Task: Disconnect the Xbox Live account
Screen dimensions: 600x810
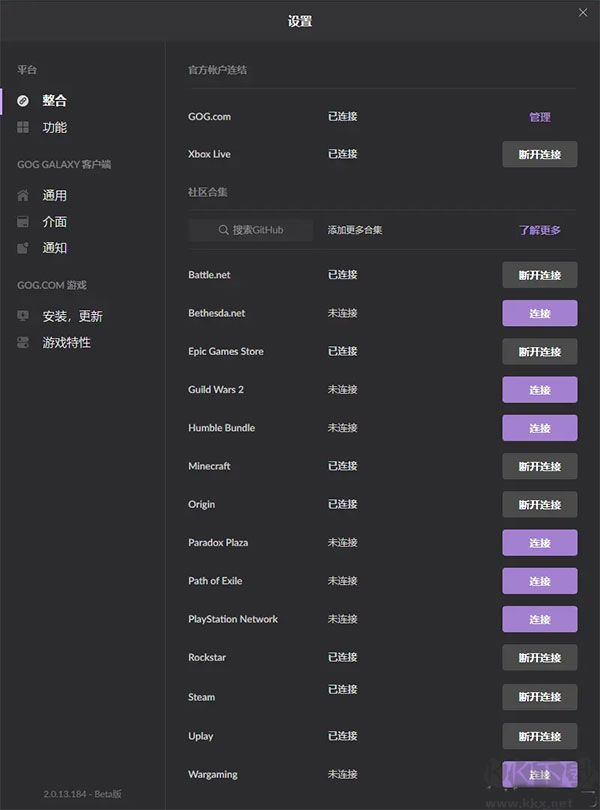Action: point(539,155)
